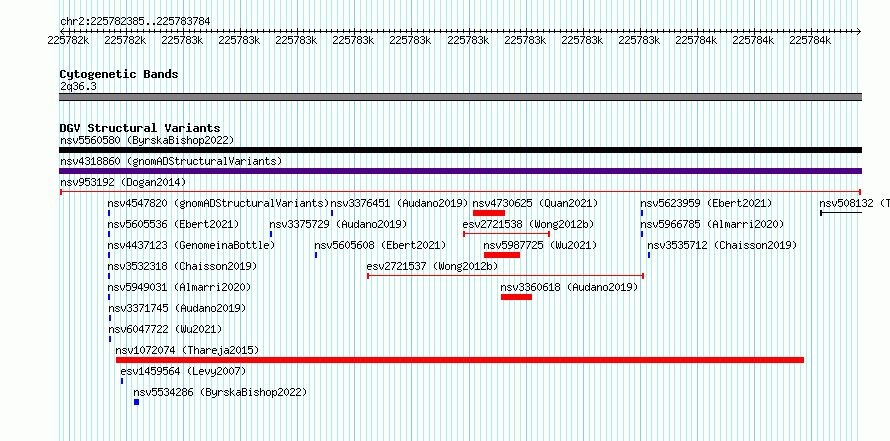Select the red bar under nsv3360618
Screen dimensions: 890x441
517,297
